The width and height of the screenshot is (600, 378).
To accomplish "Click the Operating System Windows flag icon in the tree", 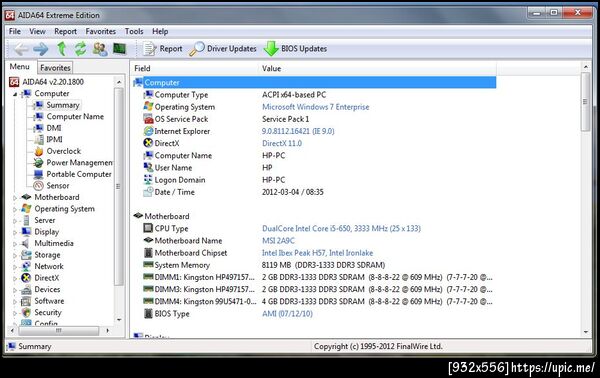I will coord(26,209).
